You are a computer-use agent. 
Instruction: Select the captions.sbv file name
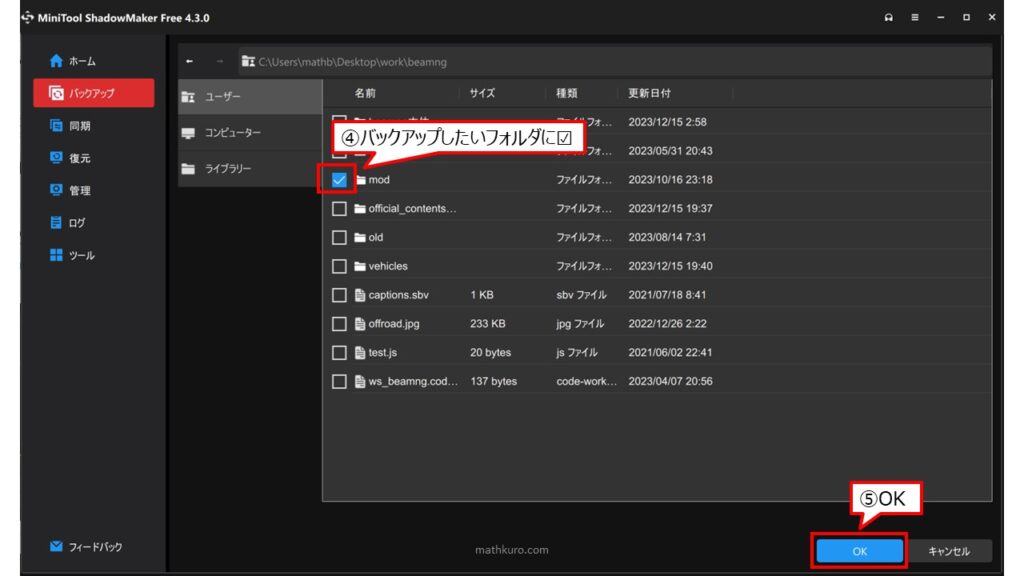click(x=398, y=295)
